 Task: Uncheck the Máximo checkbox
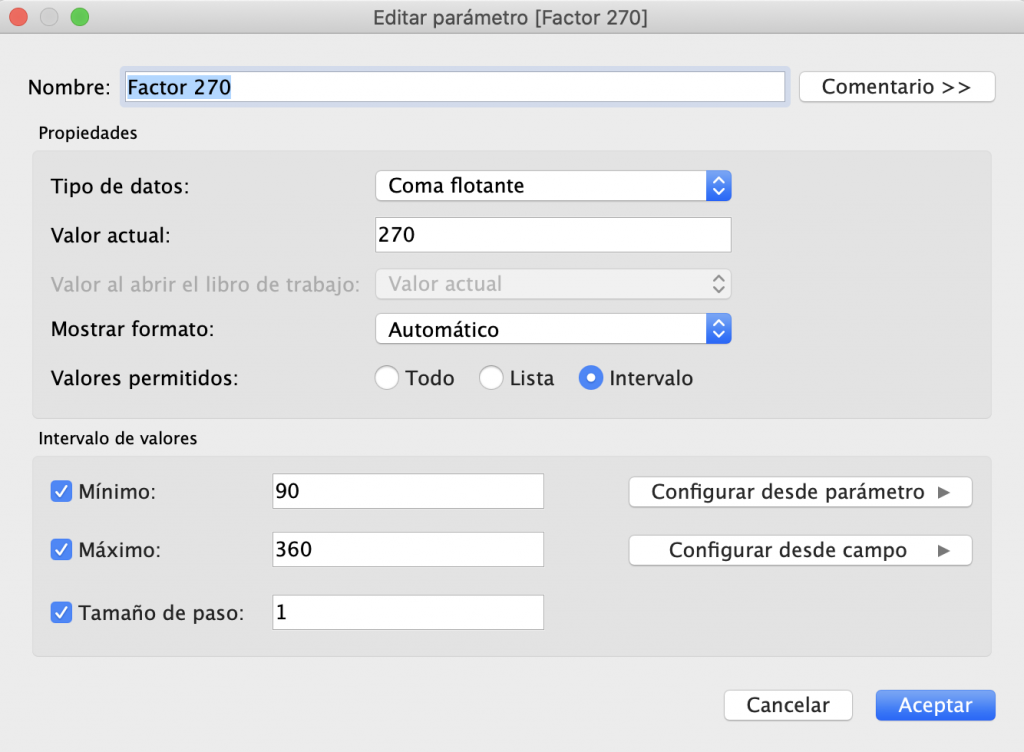point(61,550)
